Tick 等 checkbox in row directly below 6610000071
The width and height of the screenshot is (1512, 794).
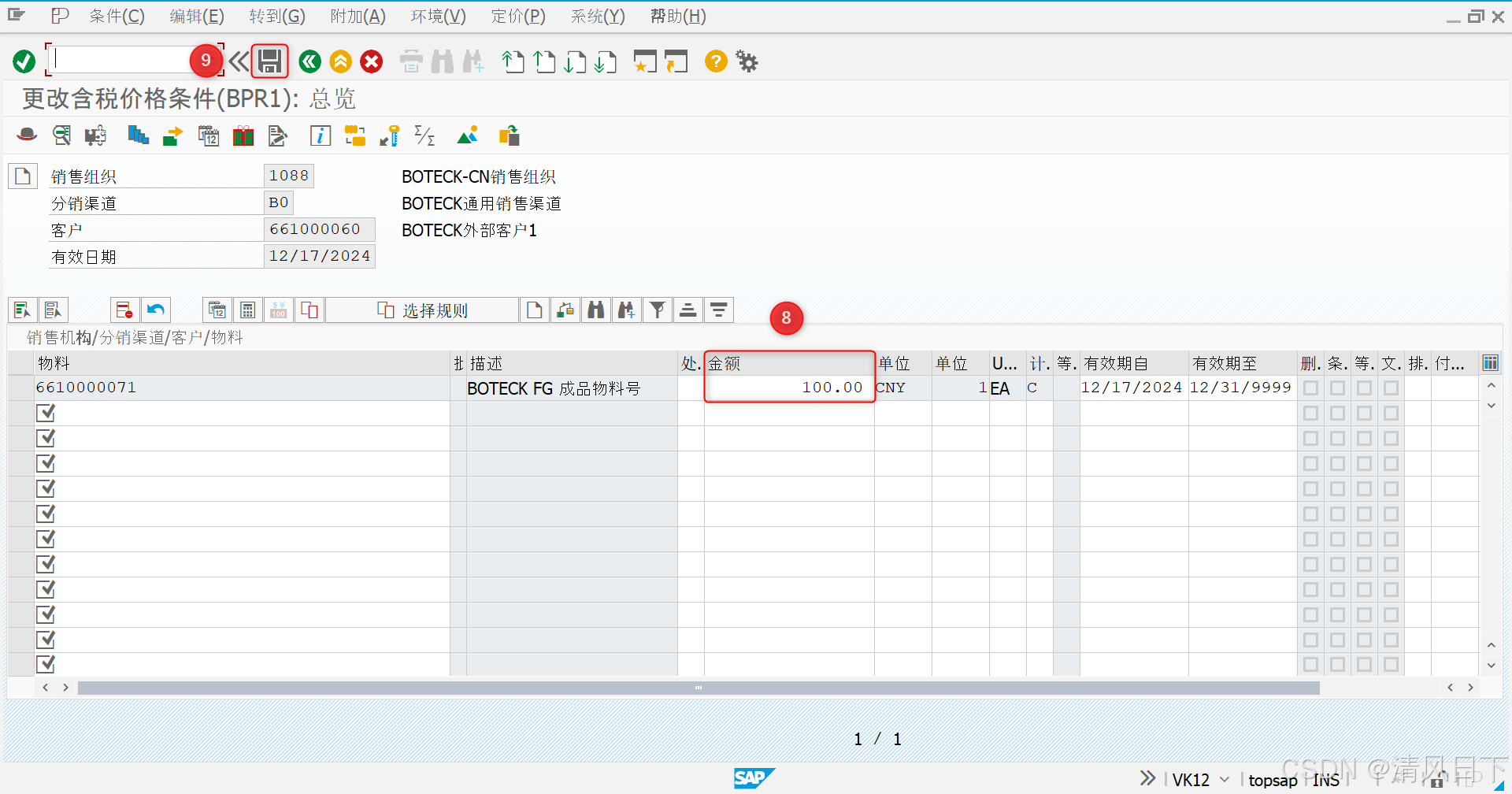point(1364,413)
